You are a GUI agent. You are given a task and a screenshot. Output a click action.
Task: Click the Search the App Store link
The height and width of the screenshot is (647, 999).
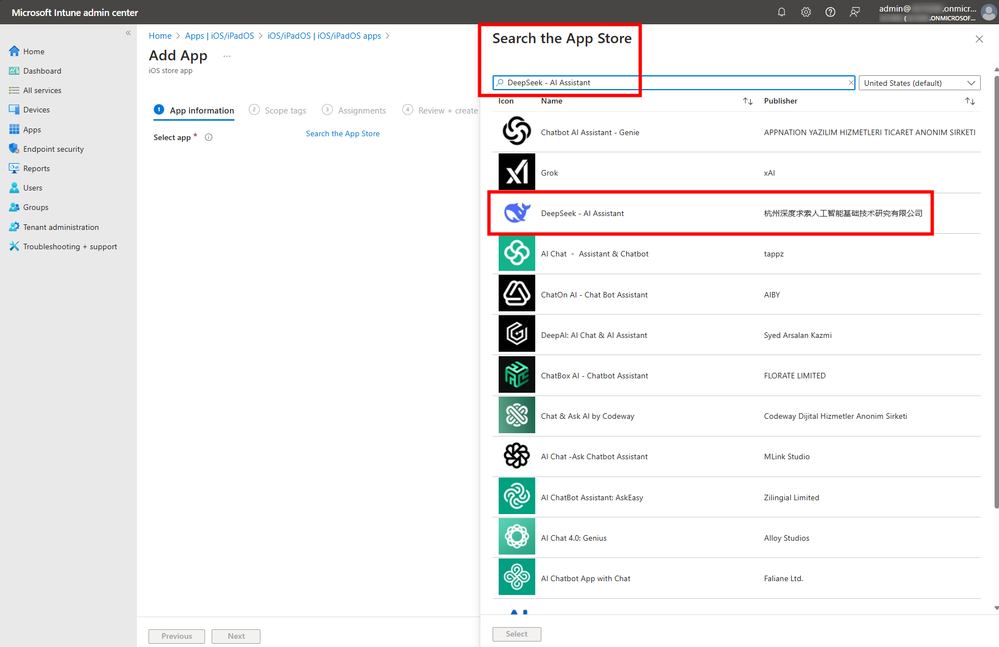(343, 134)
